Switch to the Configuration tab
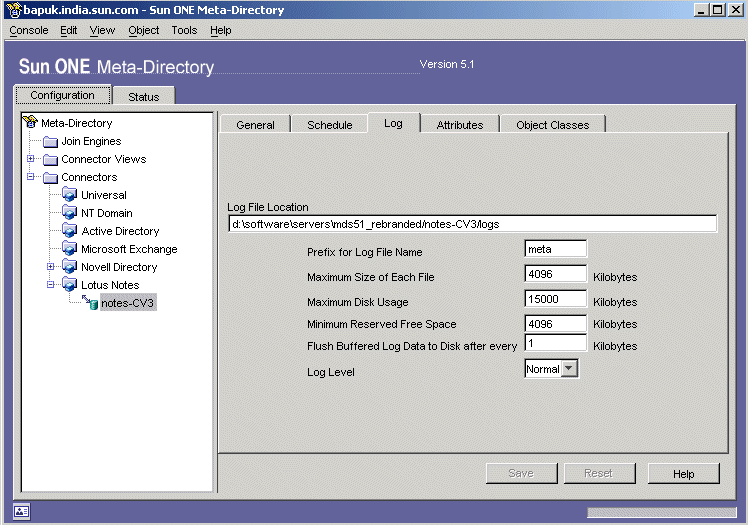The width and height of the screenshot is (748, 525). 62,95
